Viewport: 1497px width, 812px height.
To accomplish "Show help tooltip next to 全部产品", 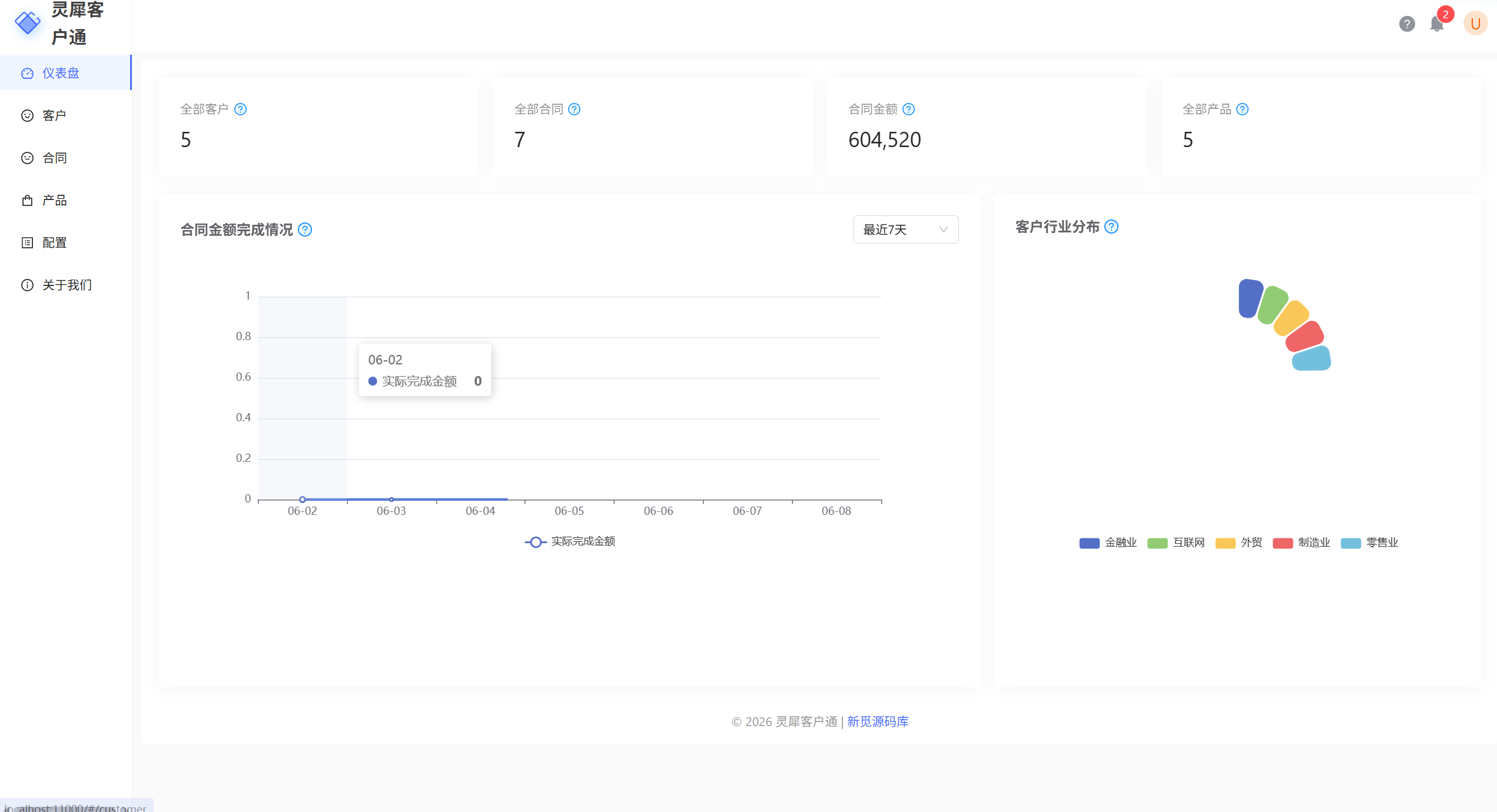I will (1242, 109).
